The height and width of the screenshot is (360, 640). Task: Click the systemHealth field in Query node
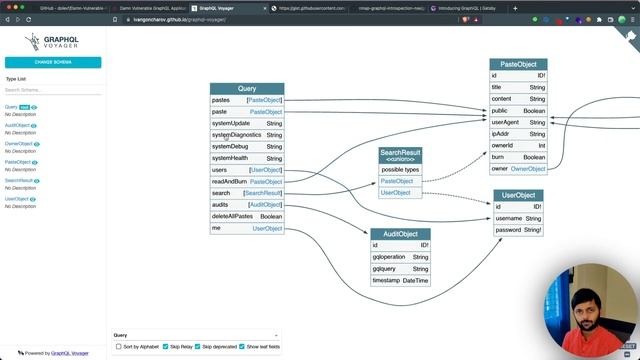pos(247,158)
